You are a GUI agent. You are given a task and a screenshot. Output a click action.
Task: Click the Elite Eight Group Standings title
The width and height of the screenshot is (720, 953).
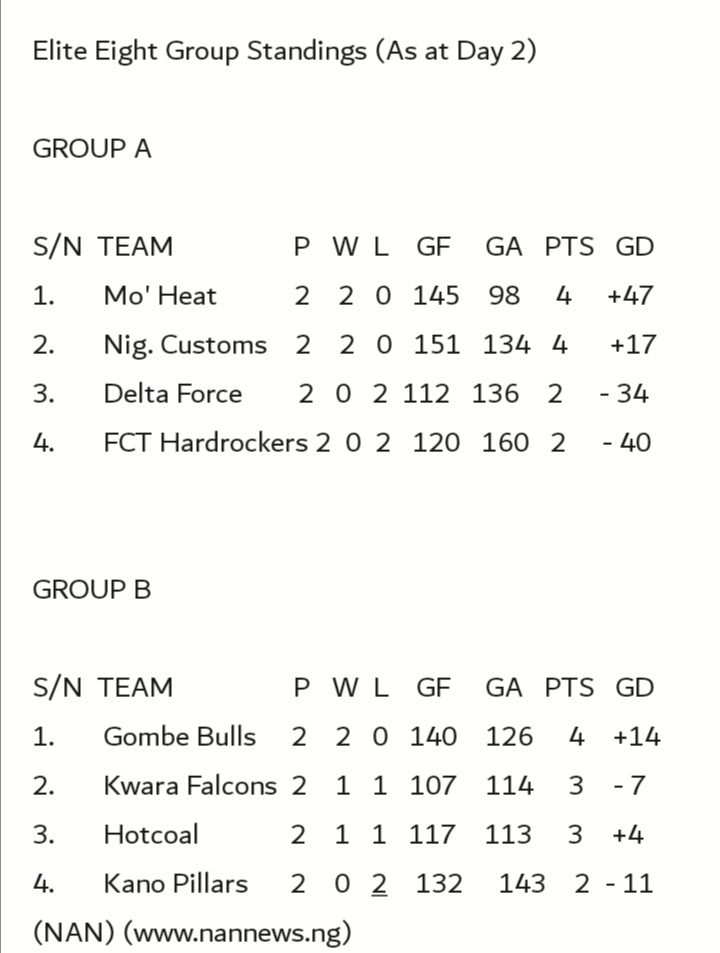coord(284,51)
